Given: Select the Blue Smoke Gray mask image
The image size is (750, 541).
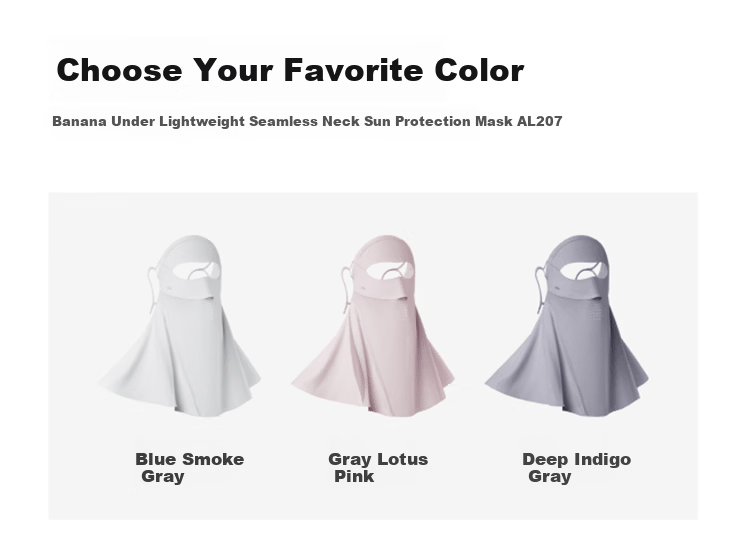Looking at the screenshot, I should pyautogui.click(x=180, y=326).
